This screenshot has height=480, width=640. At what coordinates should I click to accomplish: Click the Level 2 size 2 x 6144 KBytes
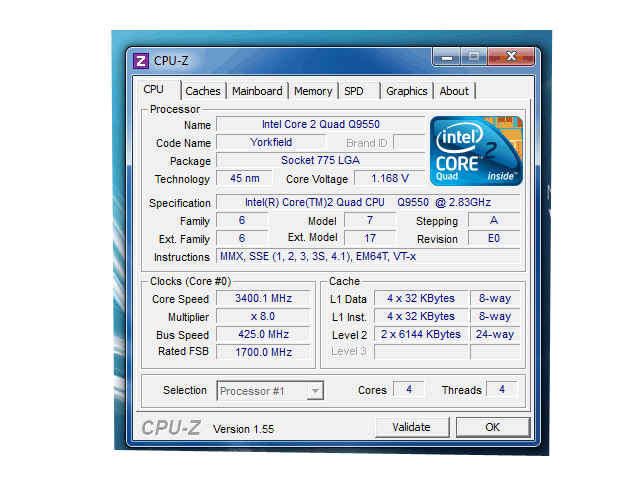(x=421, y=334)
